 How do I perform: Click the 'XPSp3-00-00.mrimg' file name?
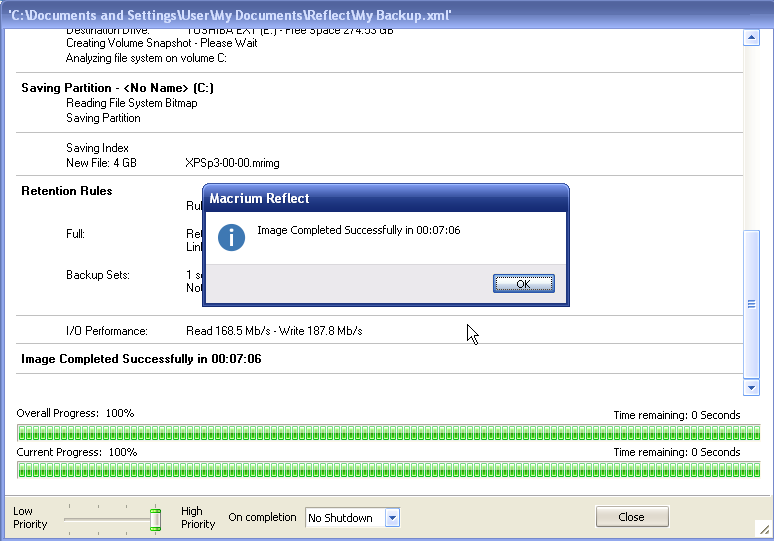tap(232, 163)
